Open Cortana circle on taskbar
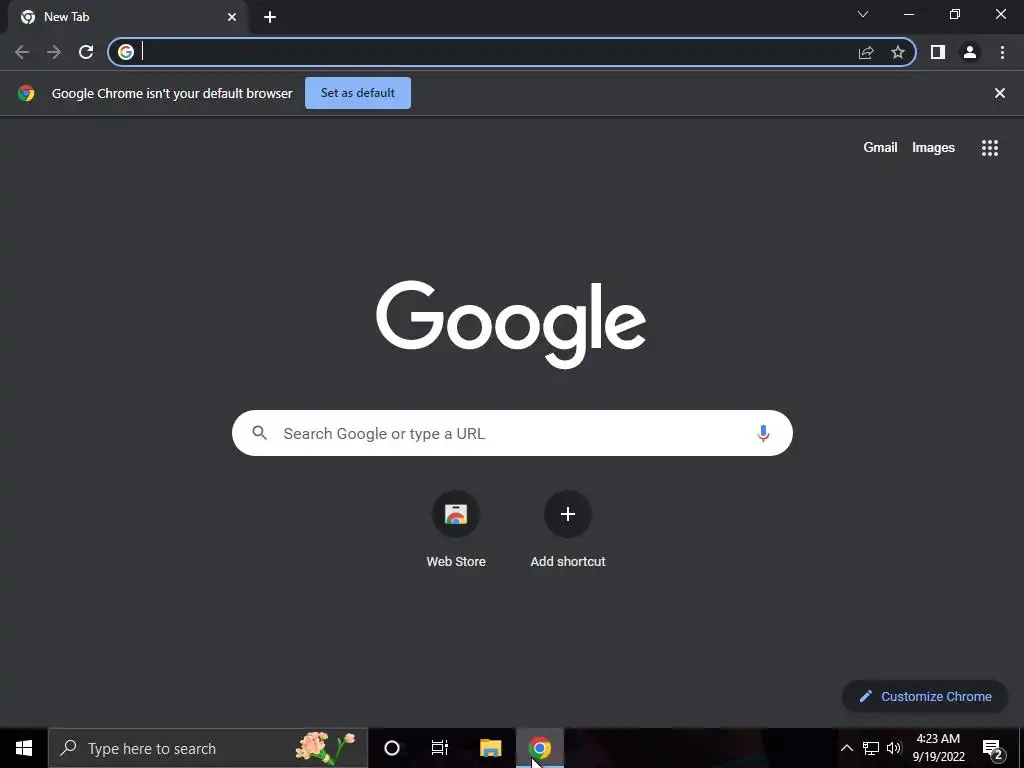This screenshot has height=768, width=1024. click(392, 748)
